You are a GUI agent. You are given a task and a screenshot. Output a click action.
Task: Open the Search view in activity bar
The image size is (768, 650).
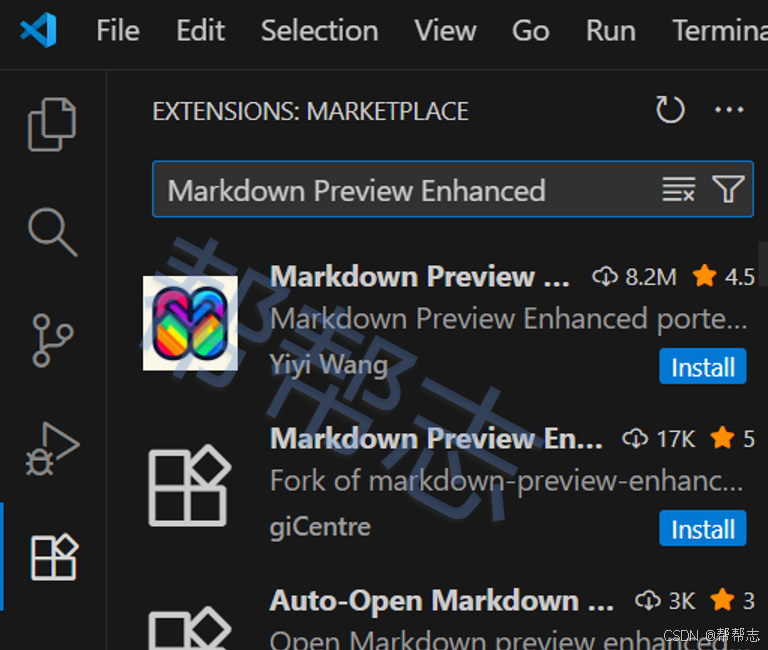[52, 232]
